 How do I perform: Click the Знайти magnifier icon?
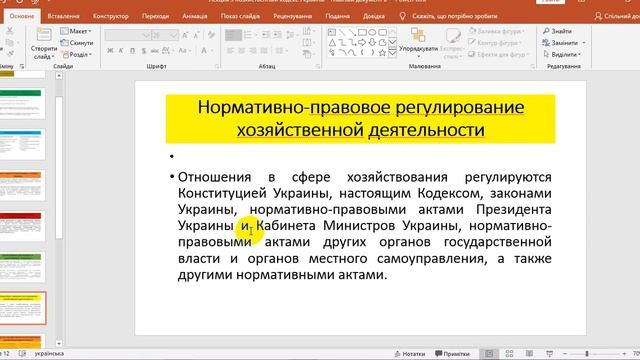(546, 31)
